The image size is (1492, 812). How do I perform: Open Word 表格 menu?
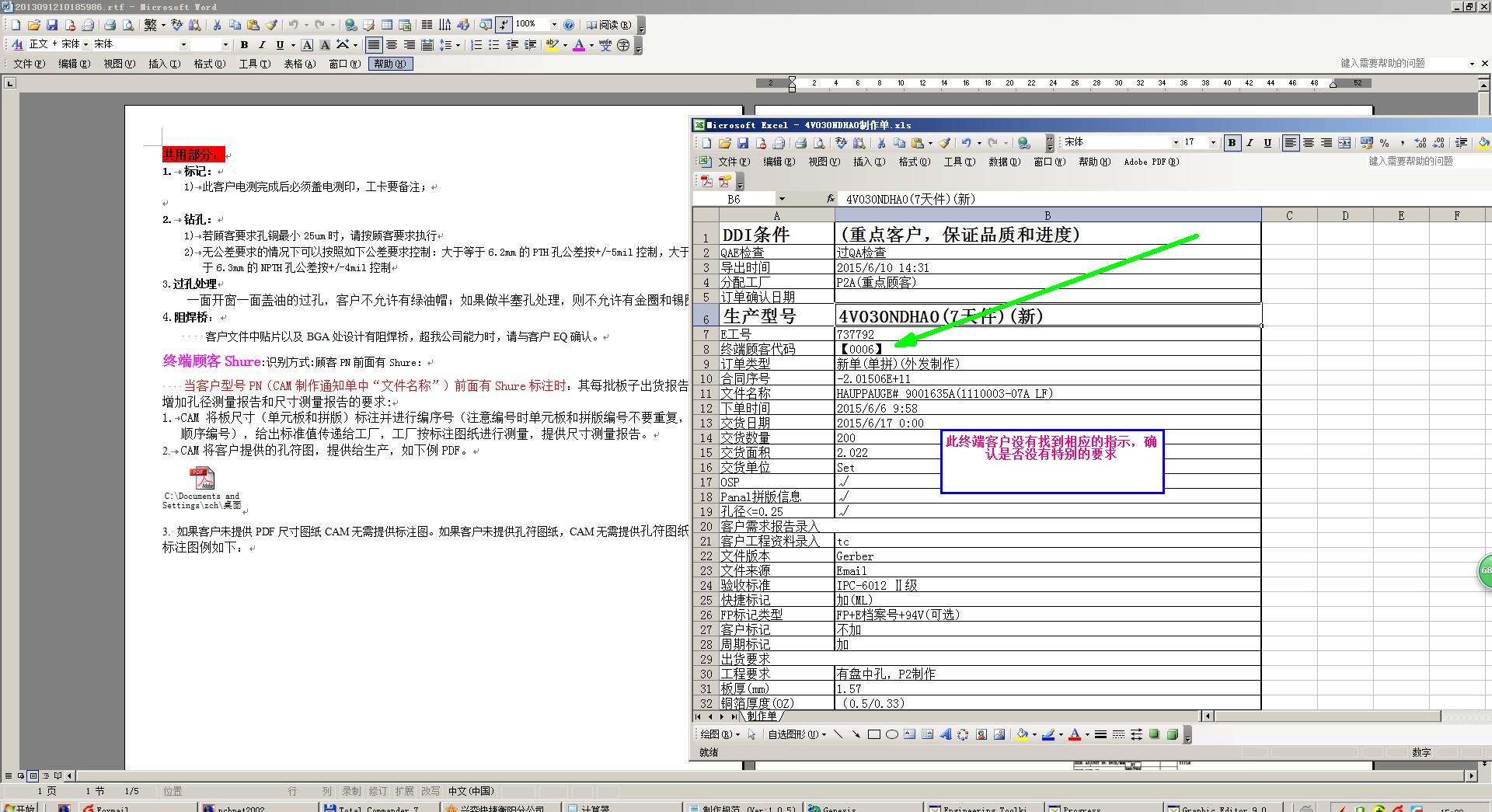tap(300, 64)
